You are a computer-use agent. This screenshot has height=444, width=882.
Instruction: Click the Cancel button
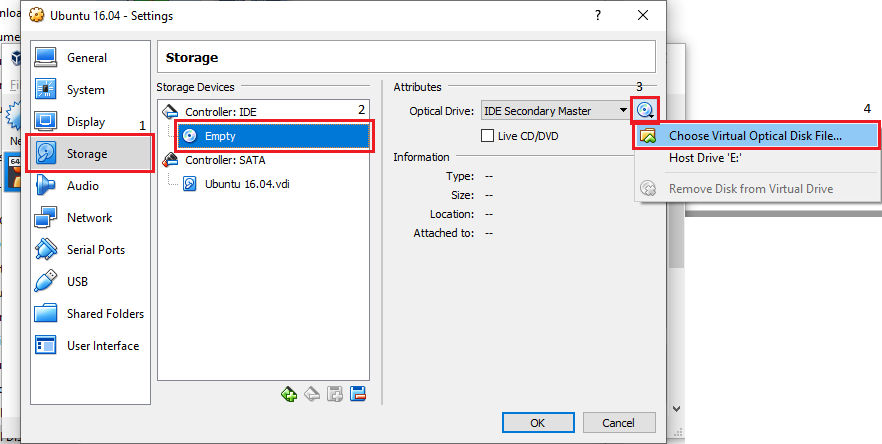tap(619, 423)
